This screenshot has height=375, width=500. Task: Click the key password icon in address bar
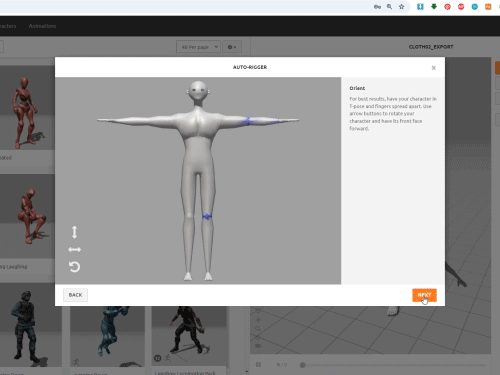click(x=377, y=7)
